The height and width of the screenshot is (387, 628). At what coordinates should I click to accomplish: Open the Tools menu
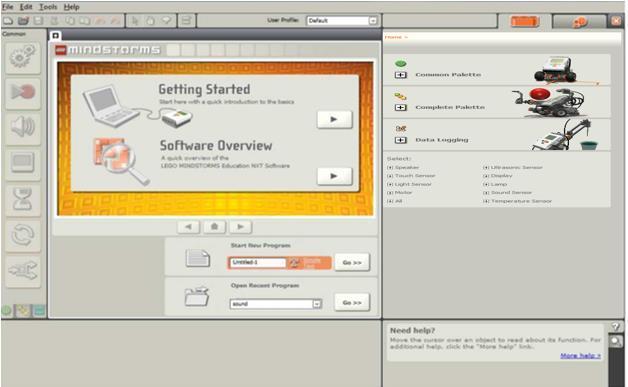pos(48,7)
